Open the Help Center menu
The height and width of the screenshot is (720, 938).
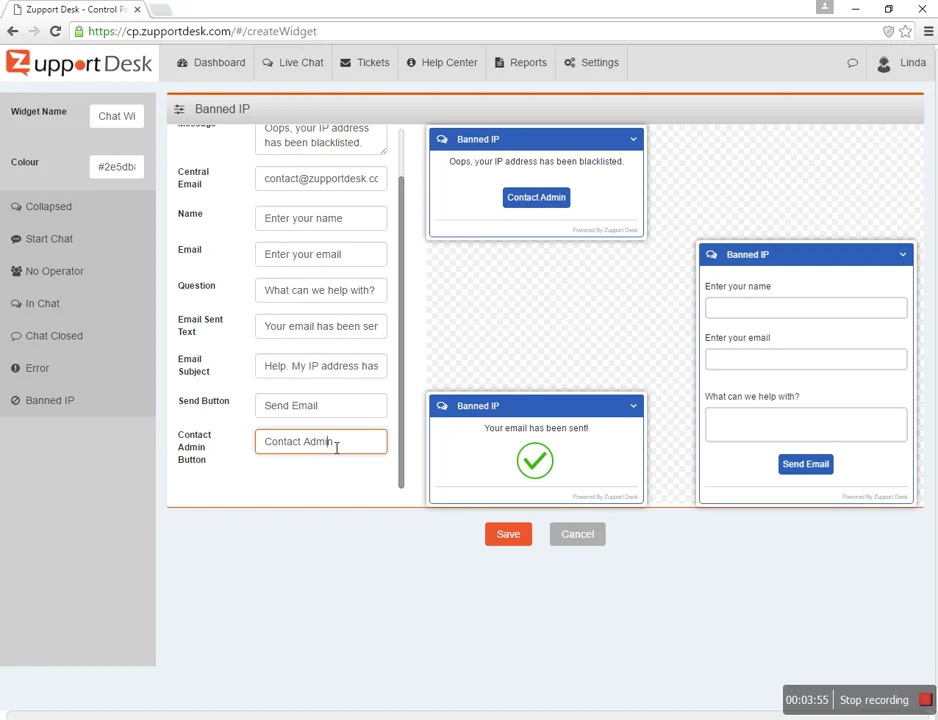[442, 63]
